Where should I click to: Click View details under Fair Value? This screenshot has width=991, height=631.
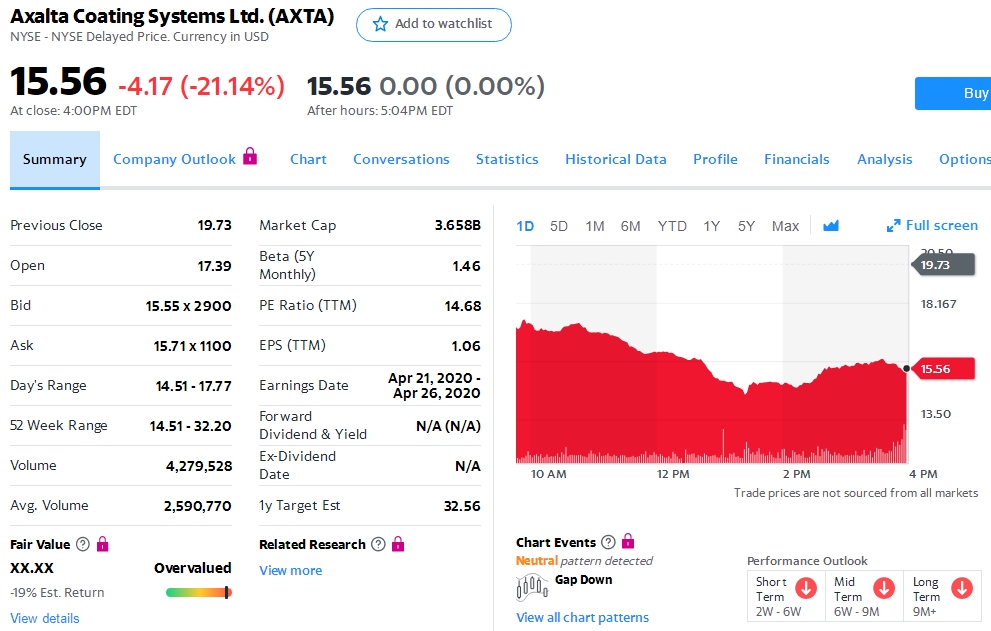tap(45, 618)
